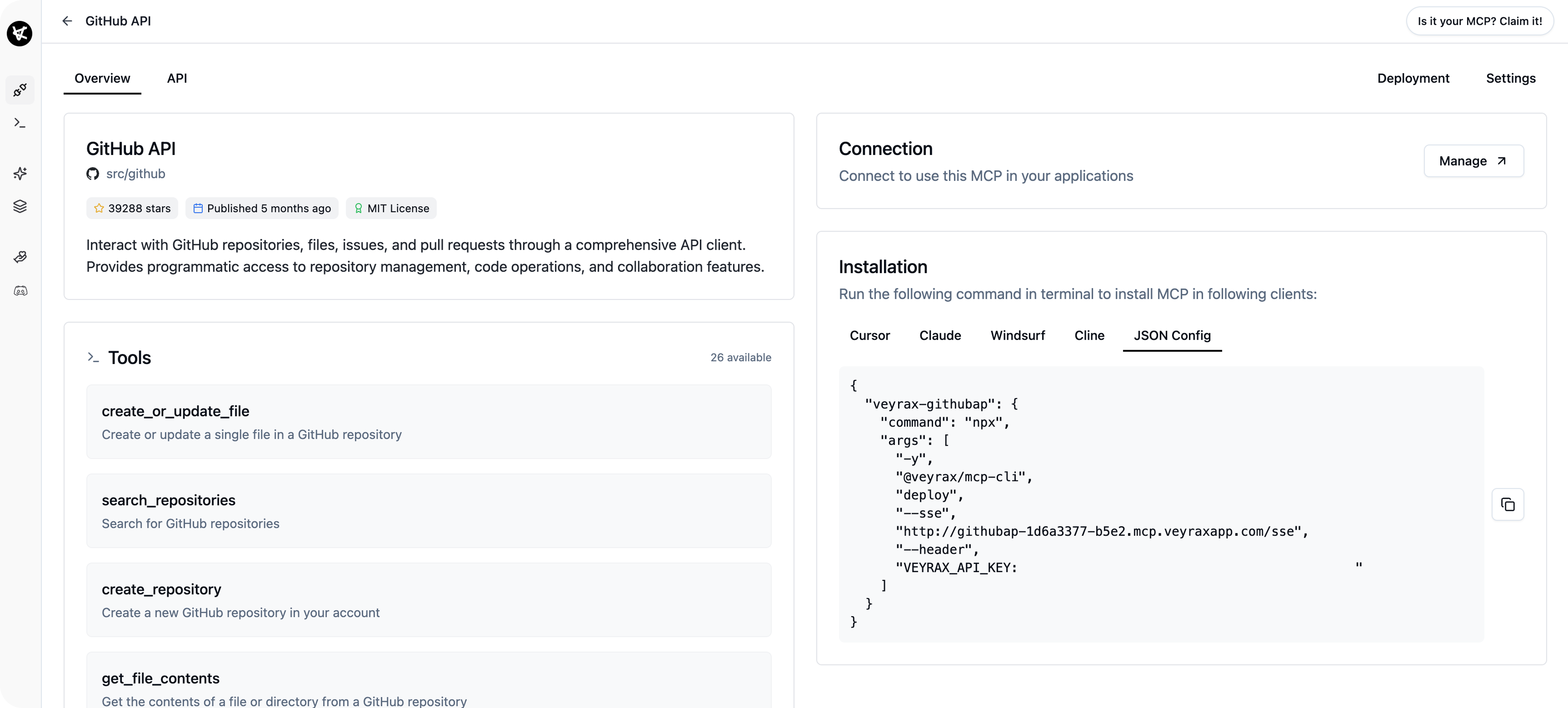Click the sparkle stars sidebar icon

point(20,174)
